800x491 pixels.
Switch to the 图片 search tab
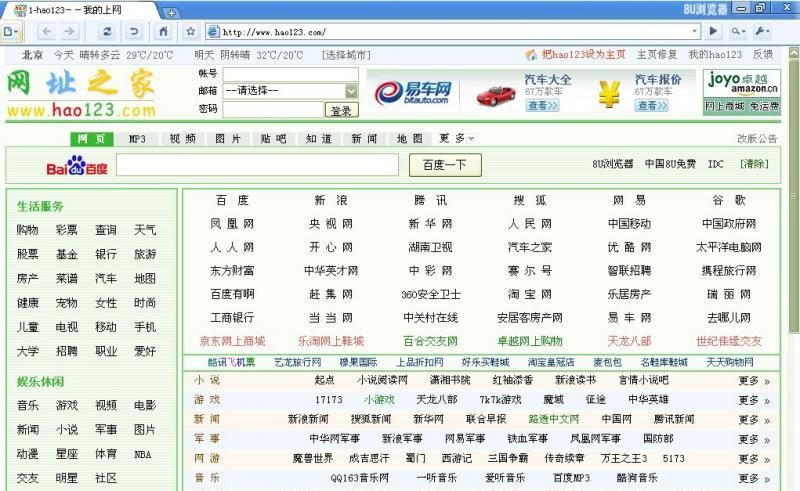(228, 139)
